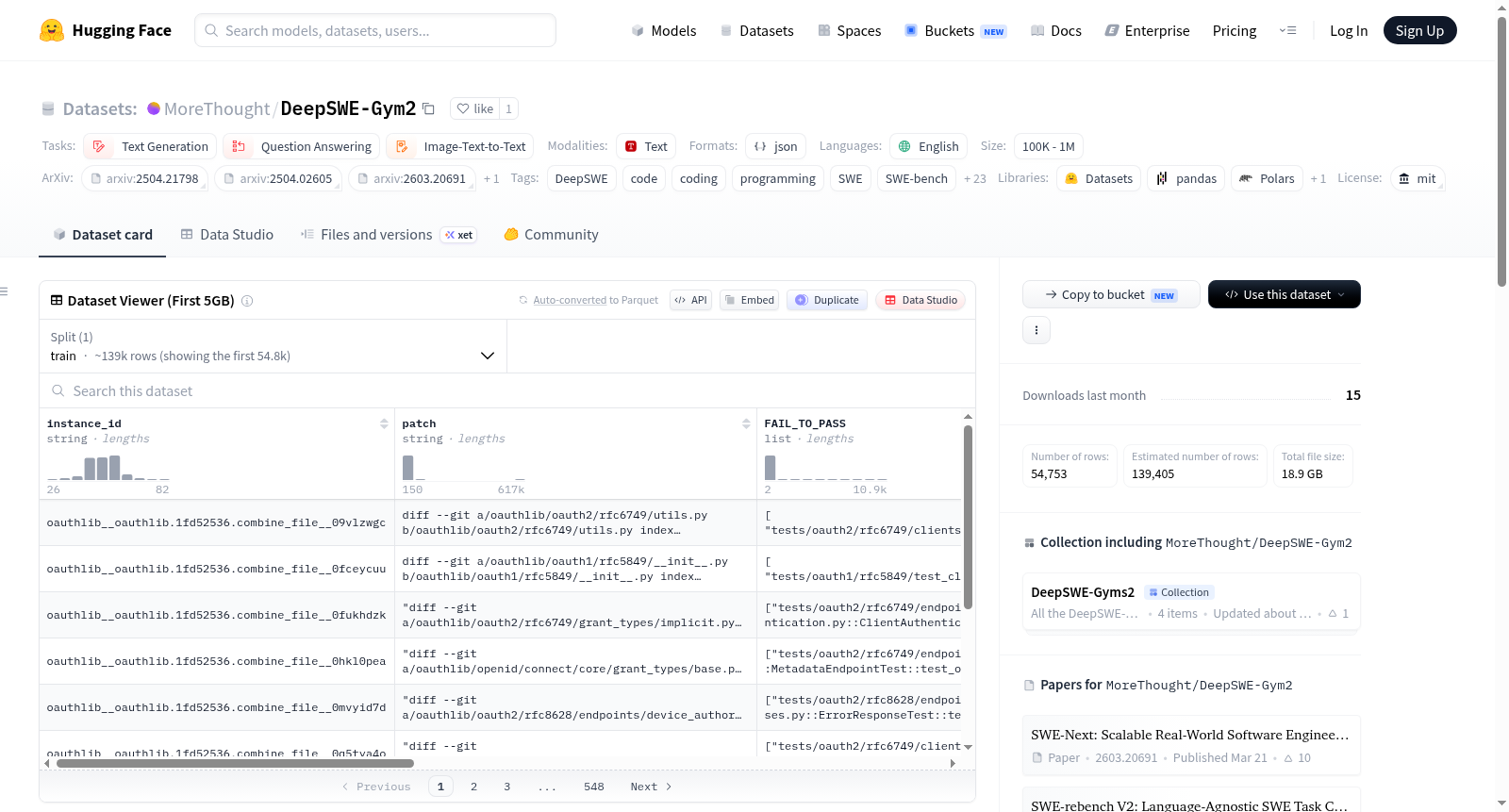Filter by Text Generation task tag
The height and width of the screenshot is (812, 1509).
click(150, 146)
